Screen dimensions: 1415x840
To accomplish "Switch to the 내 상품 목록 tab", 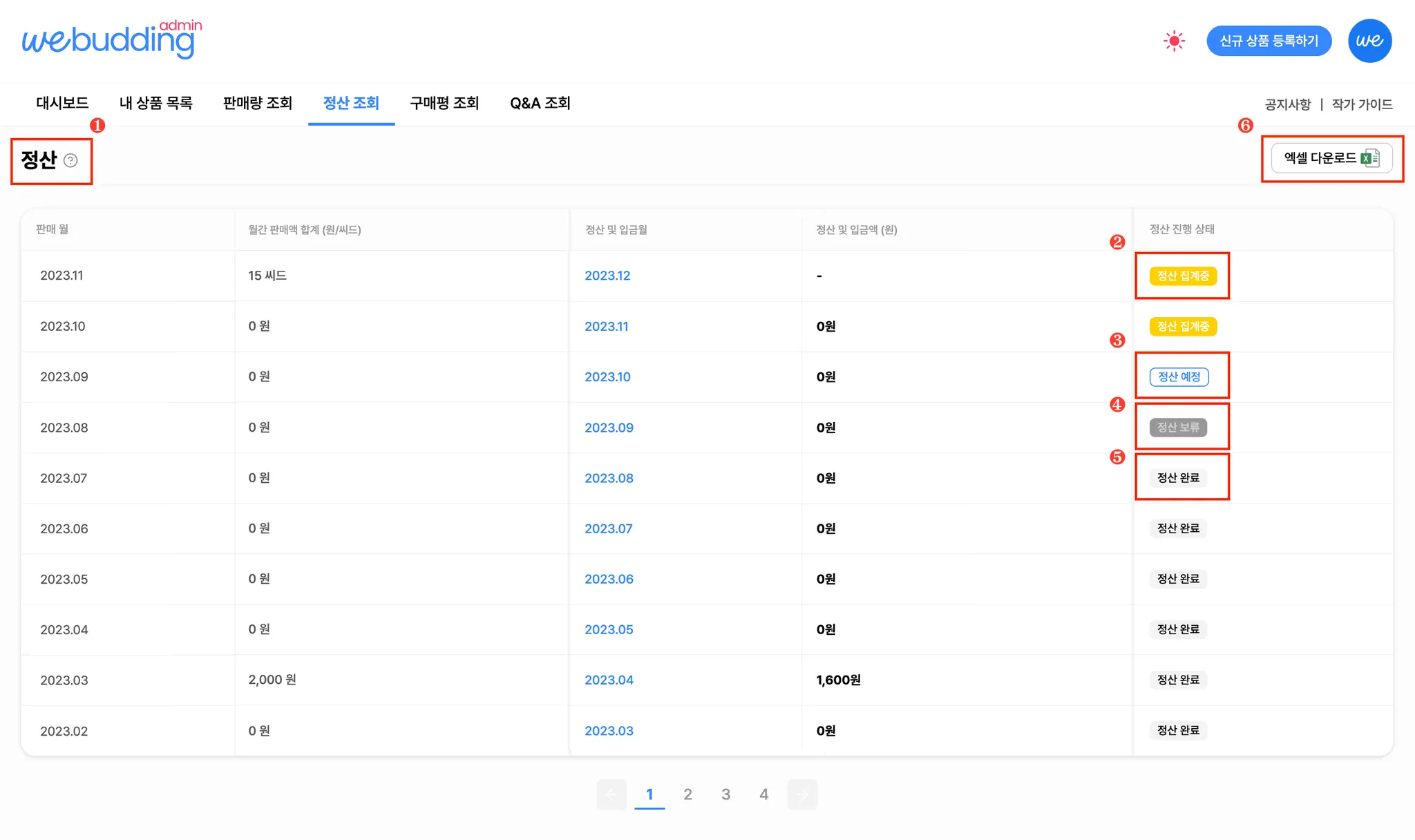I will [156, 103].
